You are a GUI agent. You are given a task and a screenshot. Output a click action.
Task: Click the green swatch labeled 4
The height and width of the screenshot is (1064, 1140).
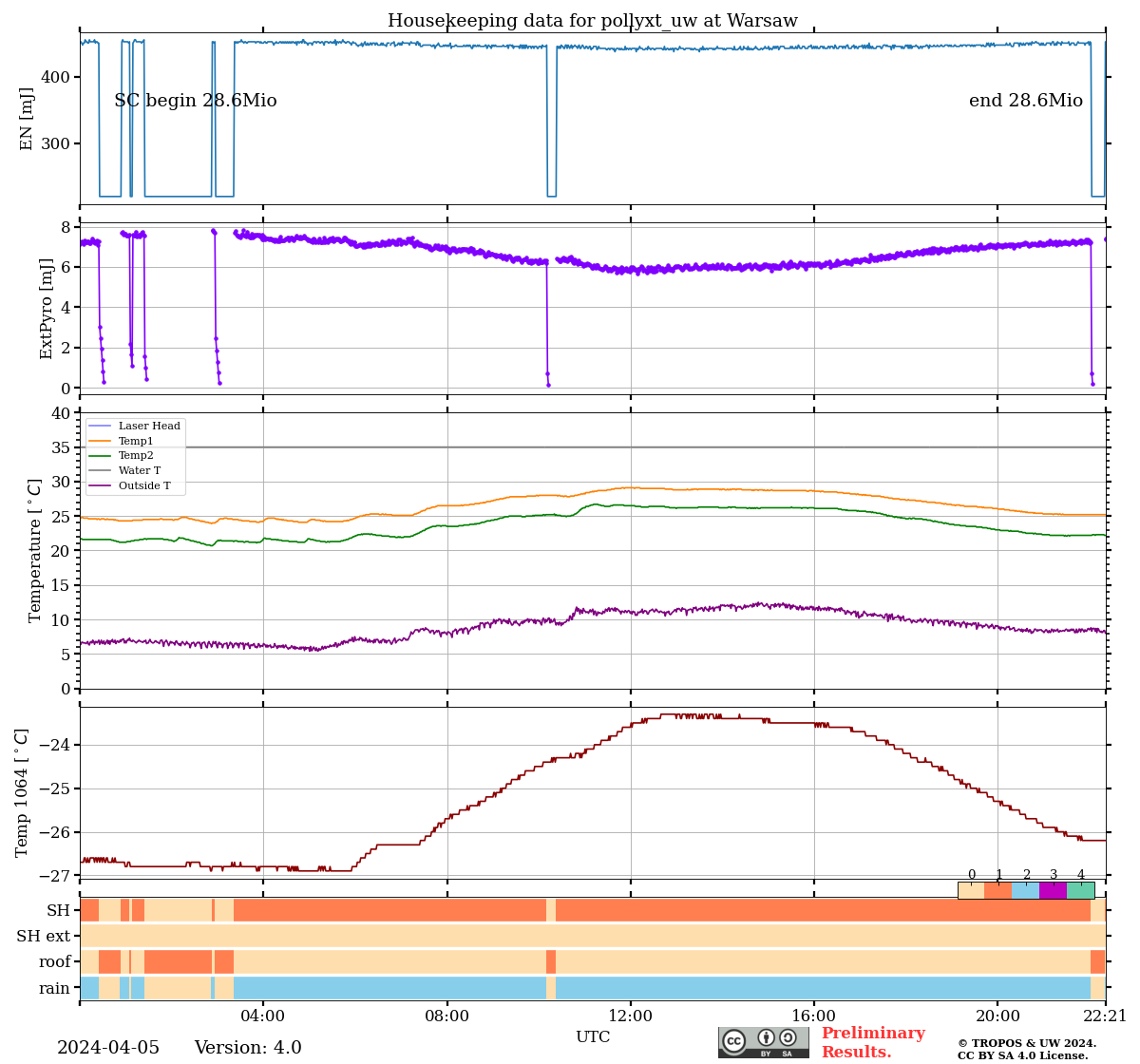coord(1080,890)
